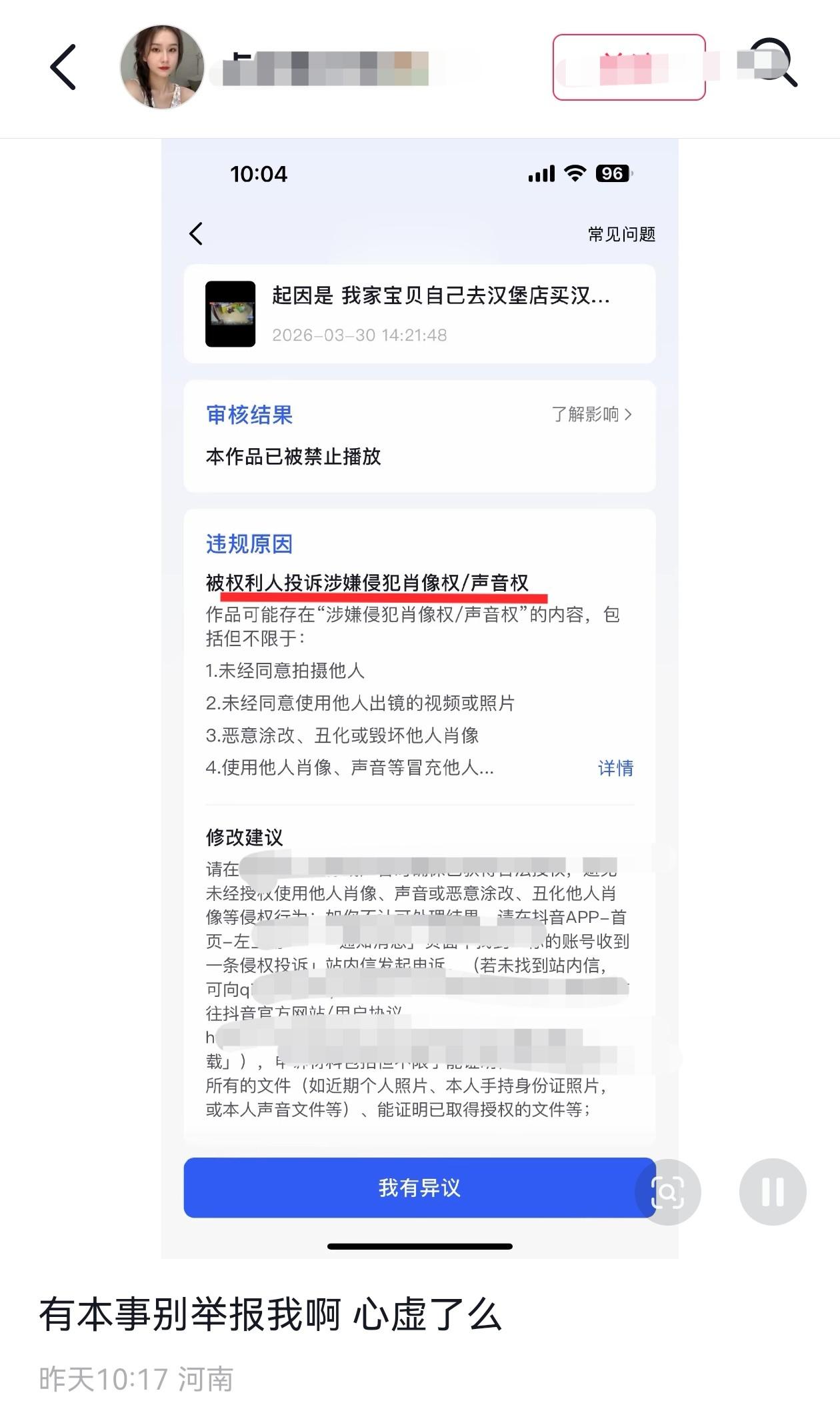
Task: Tap the post caption 有本事别举报我啊
Action: coord(271,1315)
